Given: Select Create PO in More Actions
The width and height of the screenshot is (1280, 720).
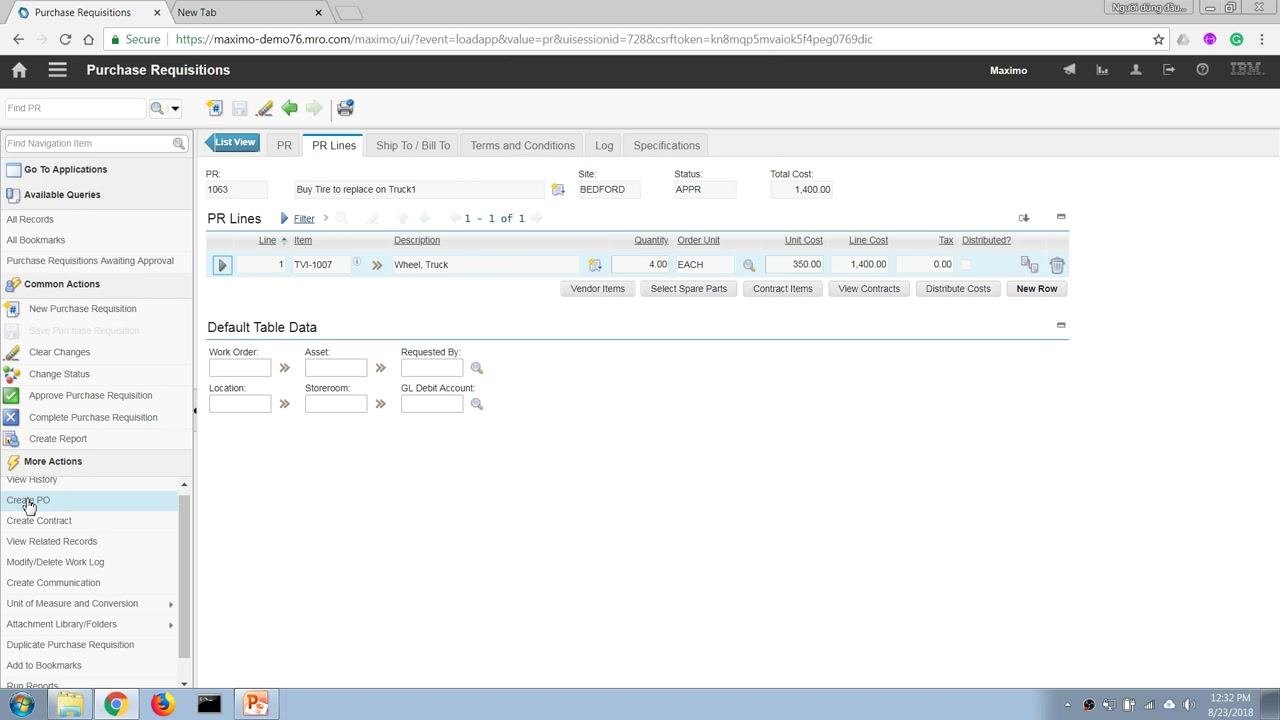Looking at the screenshot, I should (28, 500).
